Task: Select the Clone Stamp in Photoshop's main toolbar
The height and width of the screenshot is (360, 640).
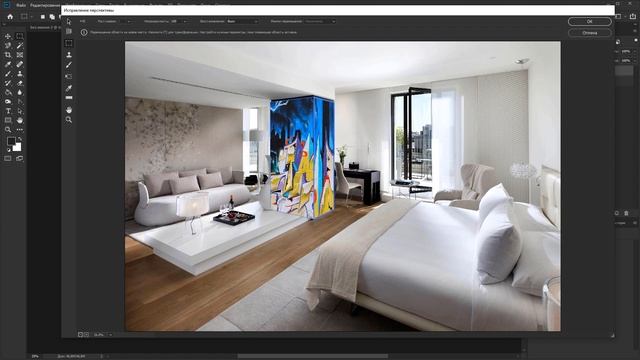Action: point(20,74)
